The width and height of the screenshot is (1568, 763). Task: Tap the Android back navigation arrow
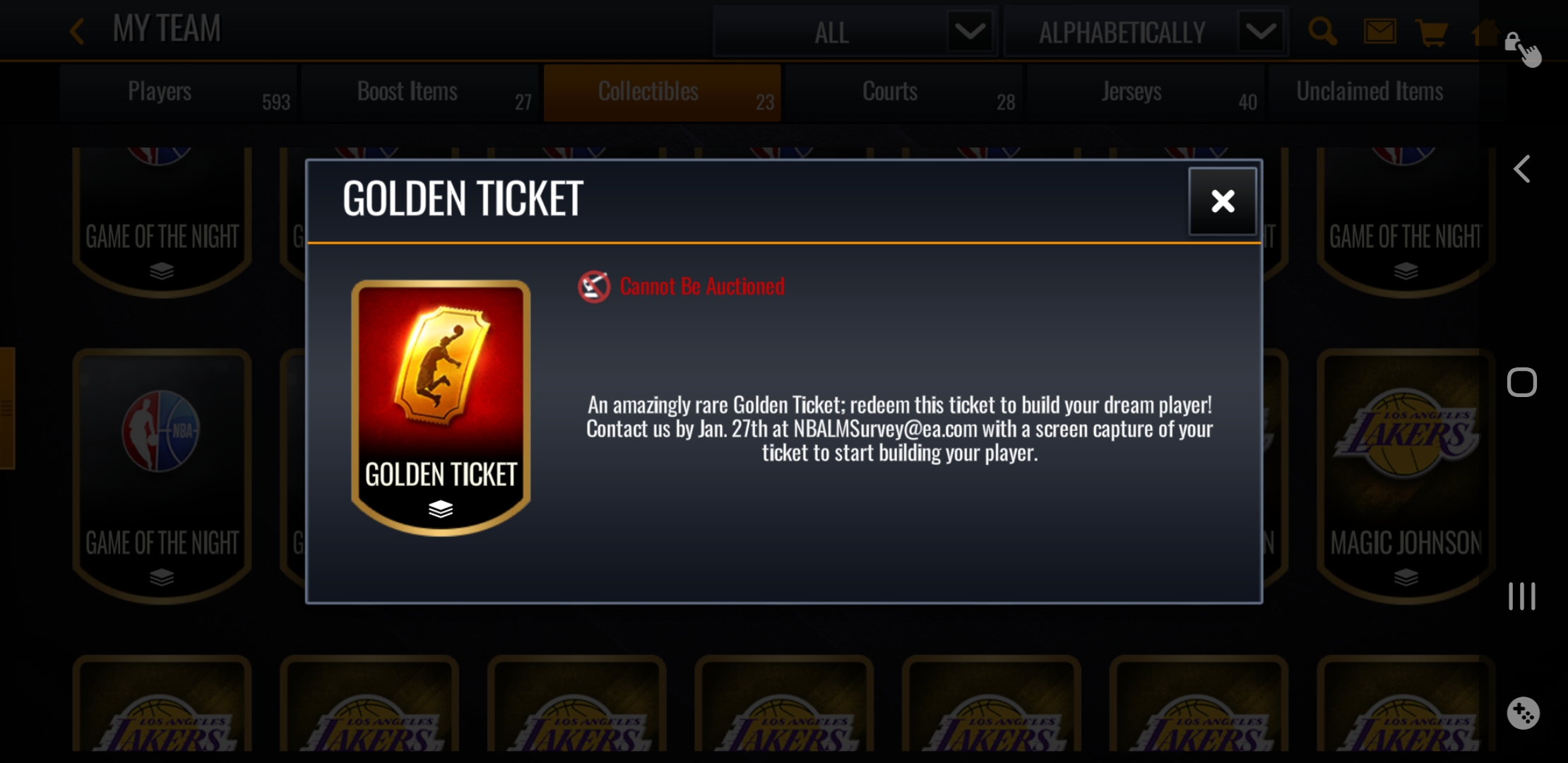pyautogui.click(x=1522, y=169)
